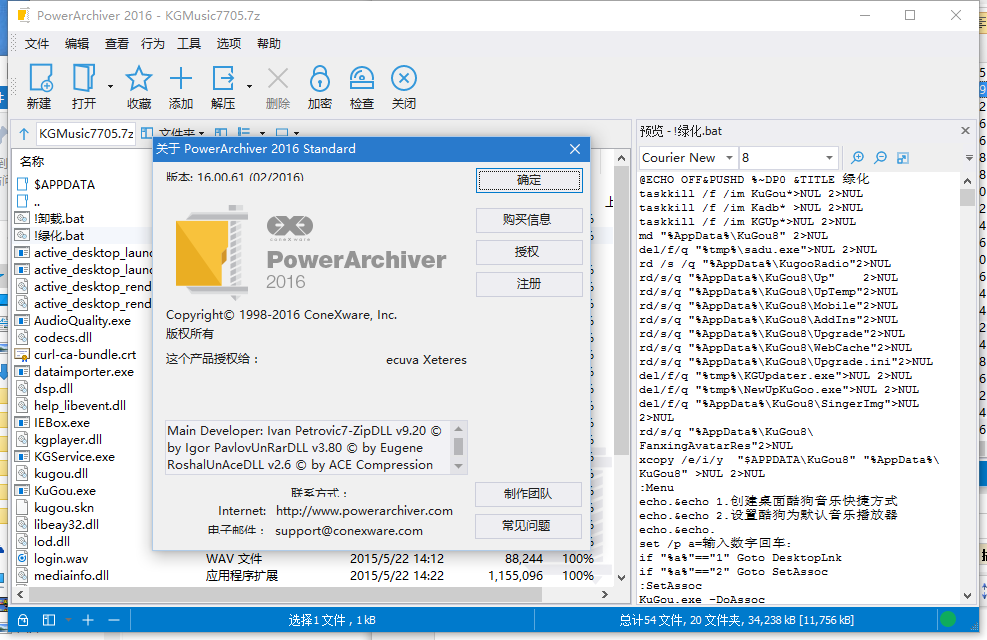Zoom in the preview pane text
Image resolution: width=987 pixels, height=640 pixels.
click(857, 158)
